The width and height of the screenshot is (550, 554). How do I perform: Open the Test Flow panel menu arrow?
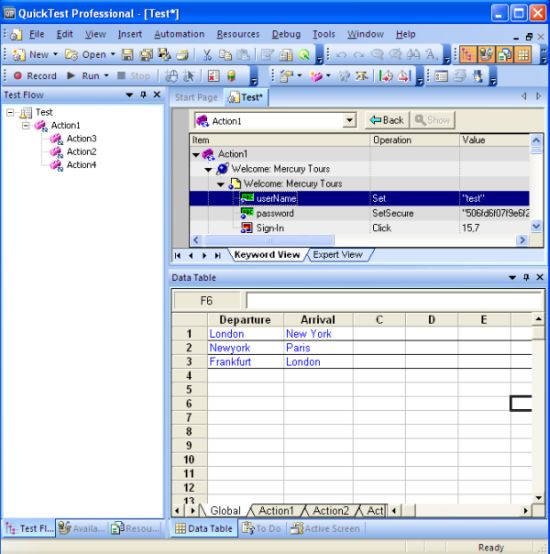tap(129, 95)
